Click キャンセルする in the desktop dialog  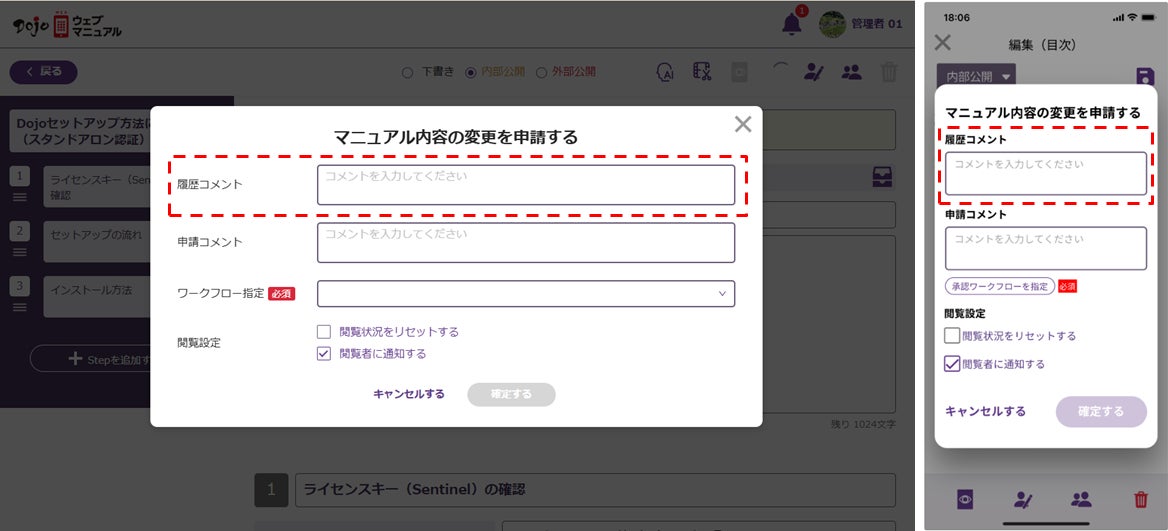tap(409, 394)
